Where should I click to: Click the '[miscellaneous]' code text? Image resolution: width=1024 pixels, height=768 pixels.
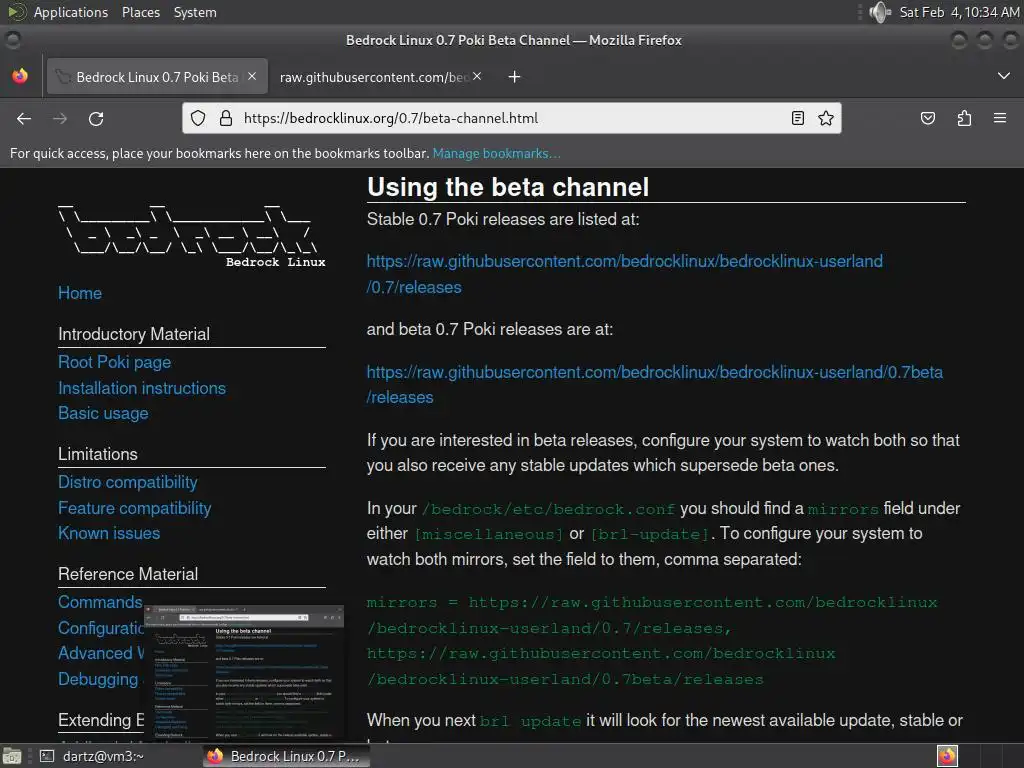coord(489,535)
